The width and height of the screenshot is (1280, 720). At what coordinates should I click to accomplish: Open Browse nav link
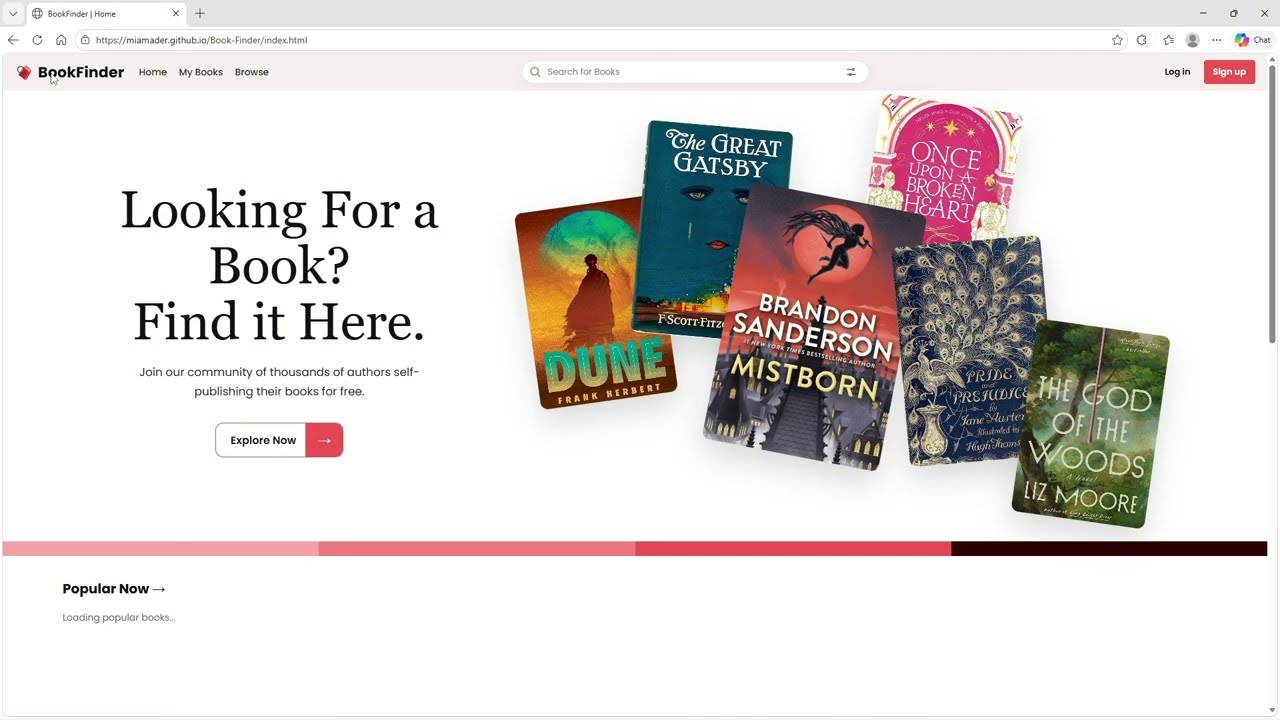pyautogui.click(x=252, y=72)
